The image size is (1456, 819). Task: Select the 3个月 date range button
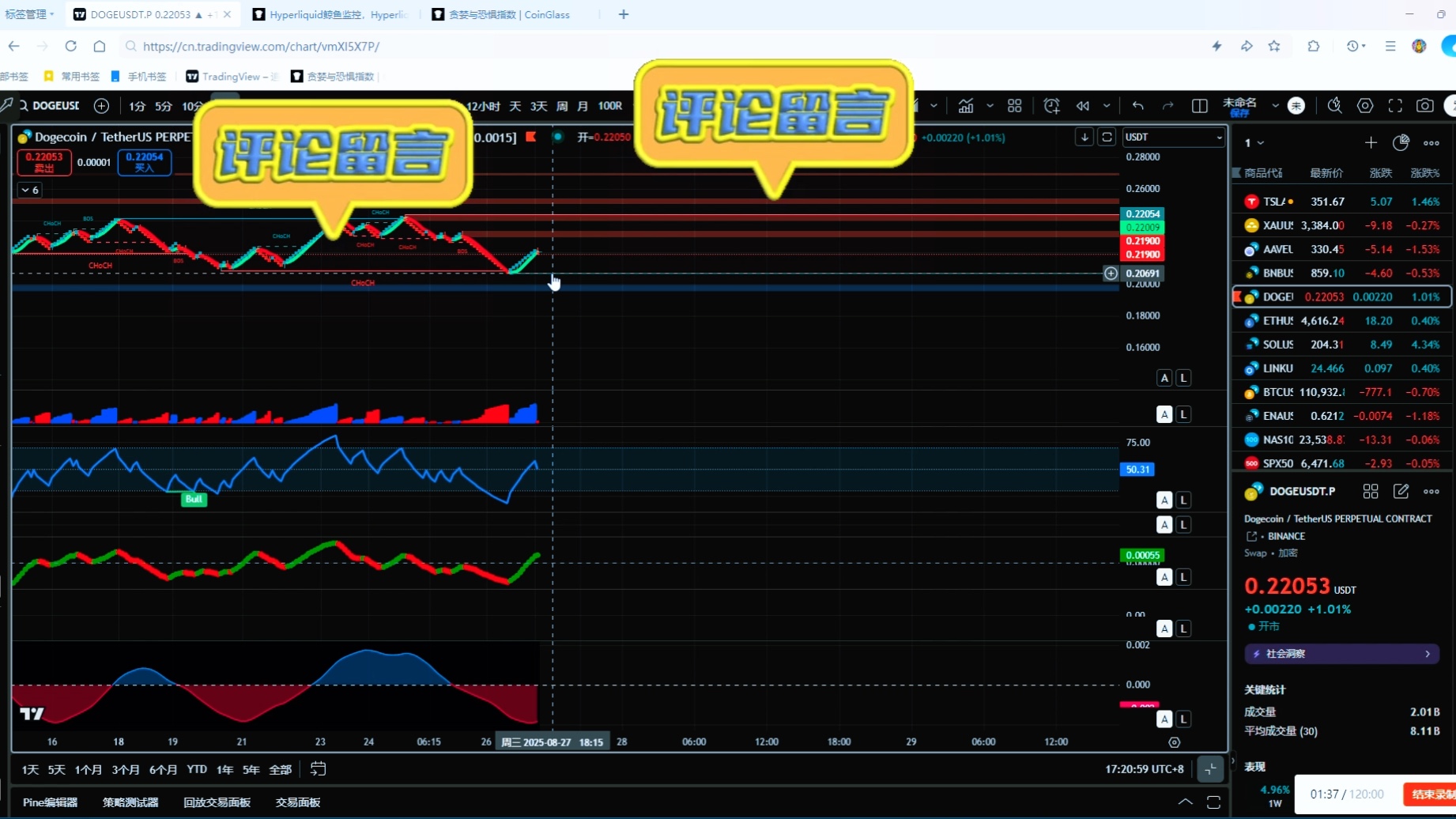point(126,770)
